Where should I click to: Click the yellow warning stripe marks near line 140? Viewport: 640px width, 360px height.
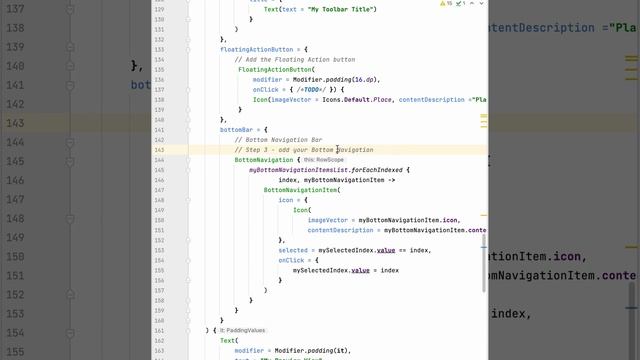[484, 121]
